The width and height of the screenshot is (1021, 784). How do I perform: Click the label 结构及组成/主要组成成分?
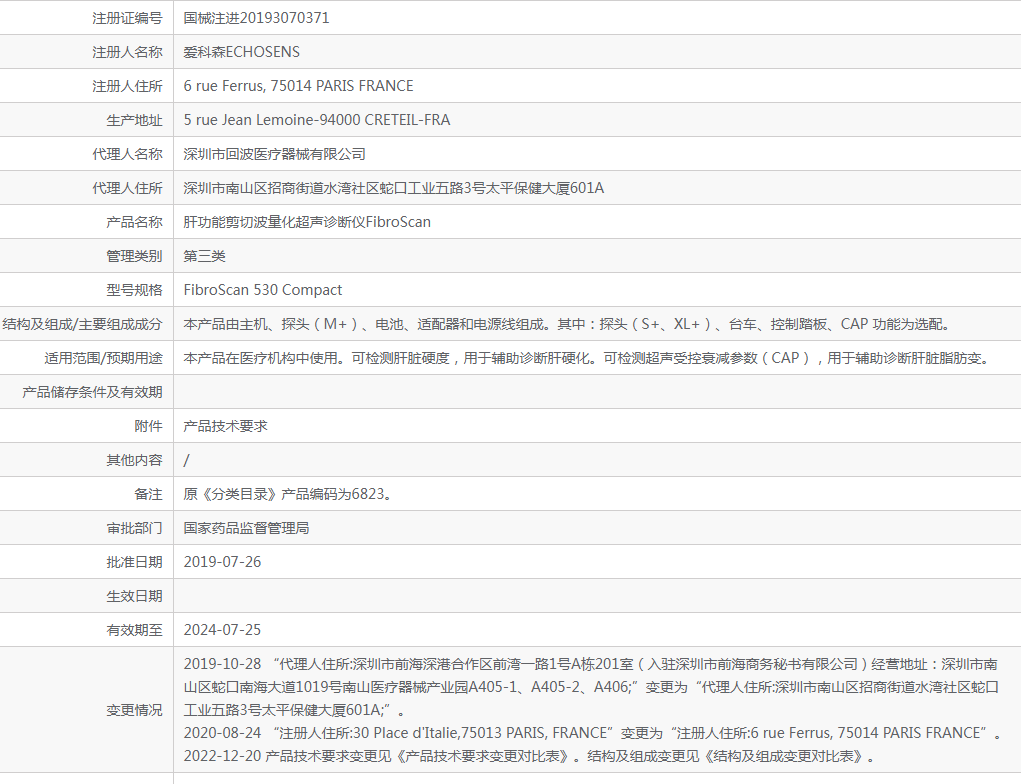point(83,324)
